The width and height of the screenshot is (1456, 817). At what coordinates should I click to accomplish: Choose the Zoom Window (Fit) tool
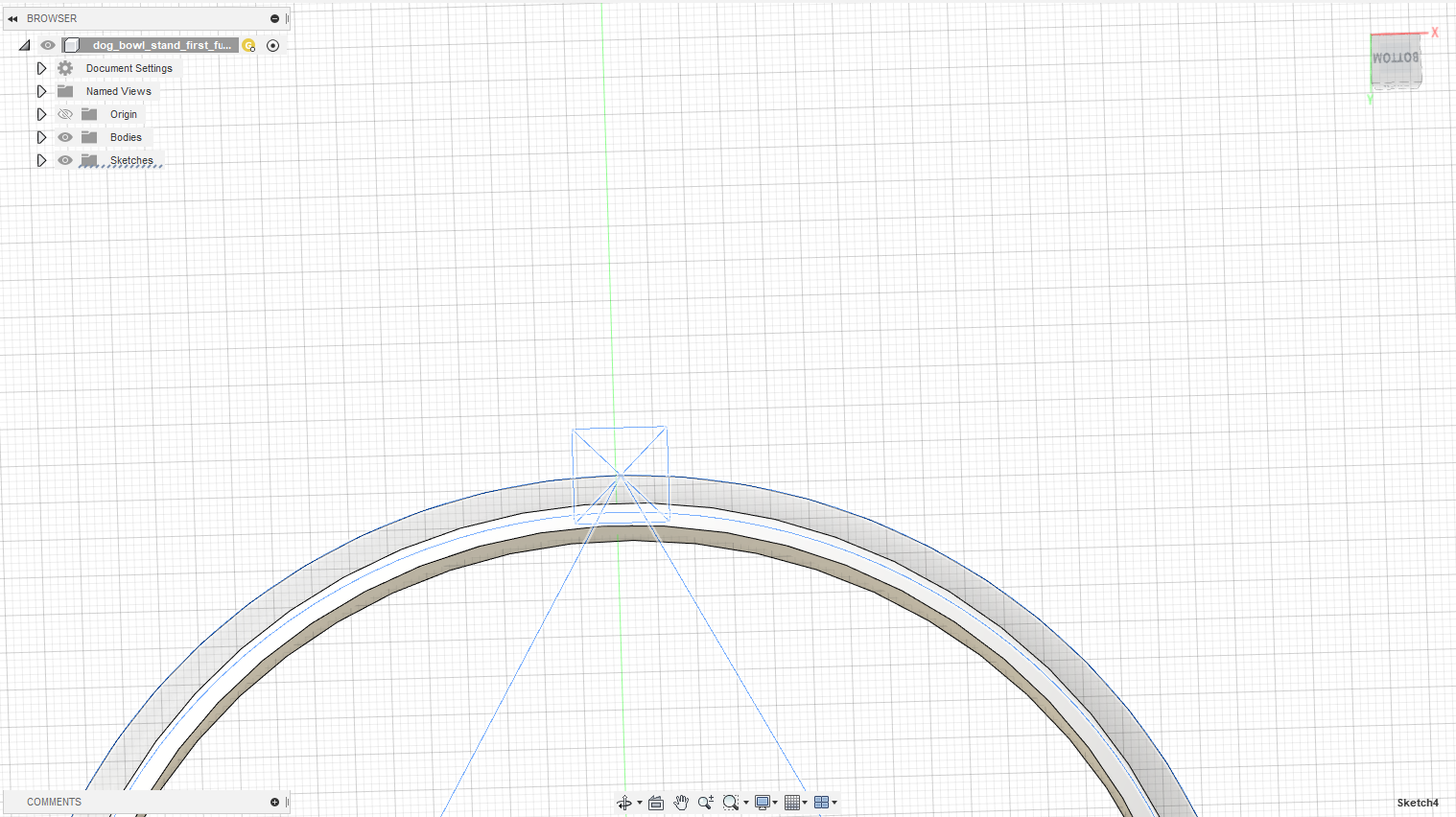(731, 803)
